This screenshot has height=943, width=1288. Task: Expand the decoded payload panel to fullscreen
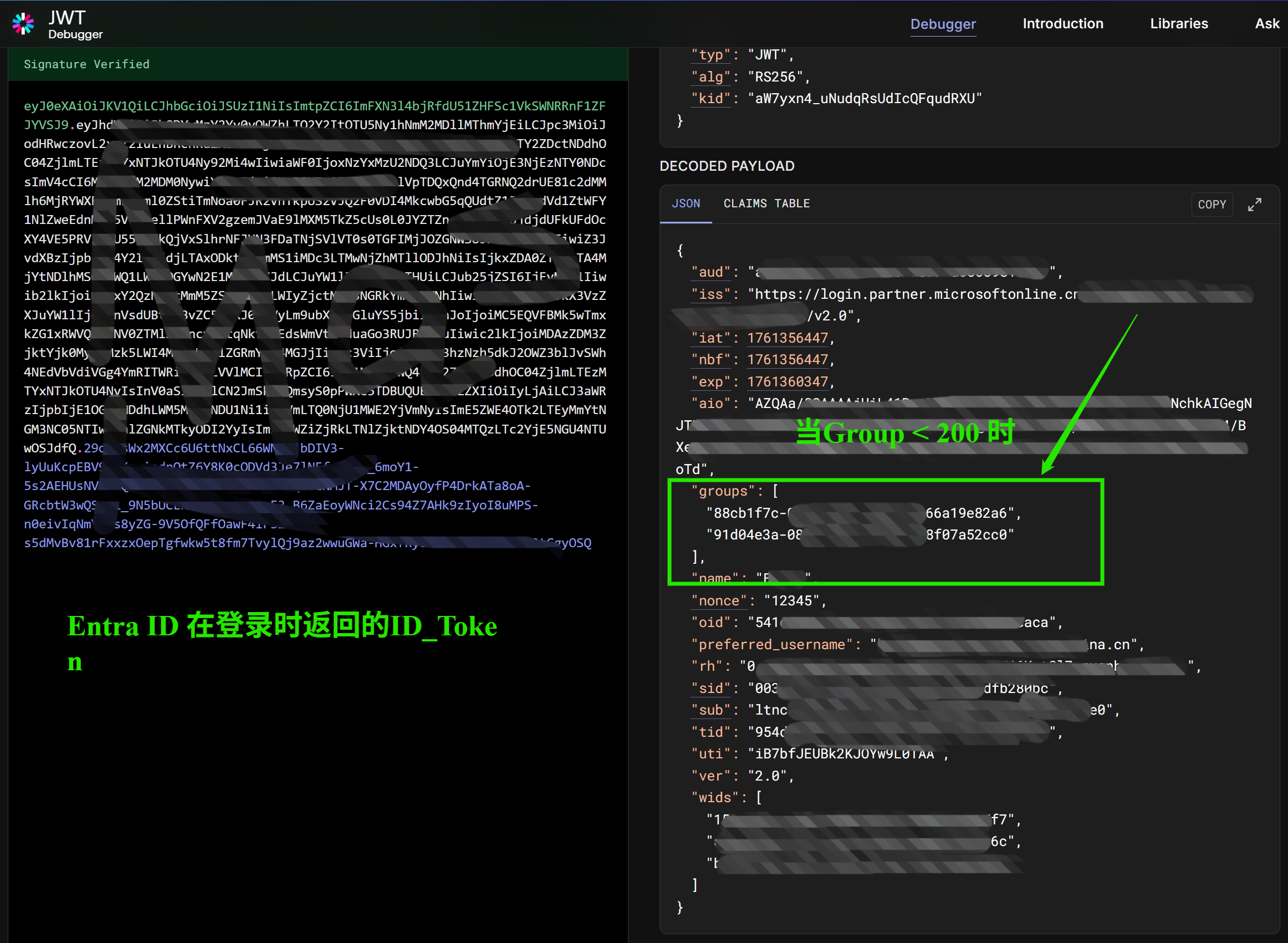click(1254, 205)
